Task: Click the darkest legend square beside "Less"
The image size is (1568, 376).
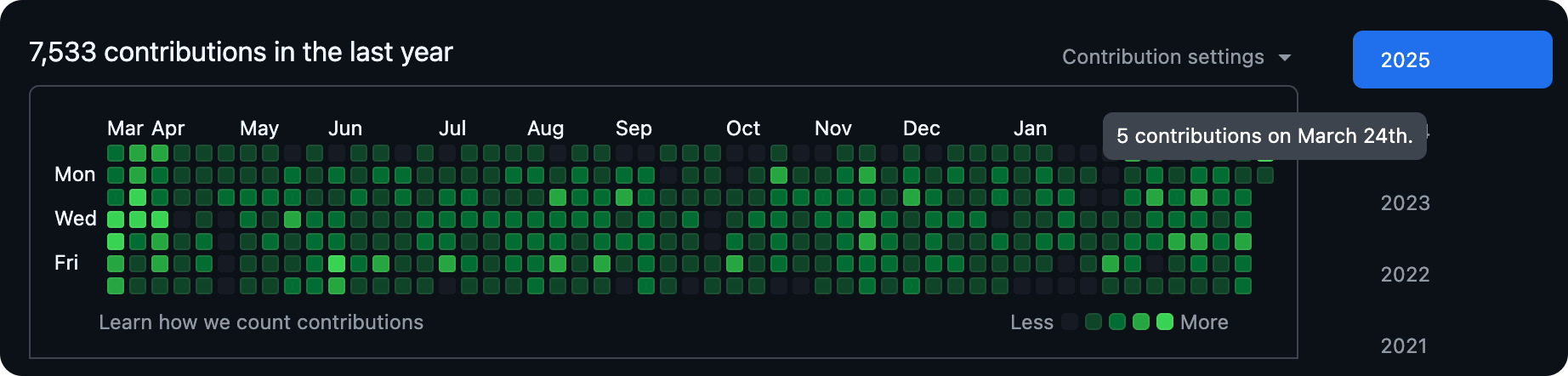Action: pyautogui.click(x=1070, y=322)
